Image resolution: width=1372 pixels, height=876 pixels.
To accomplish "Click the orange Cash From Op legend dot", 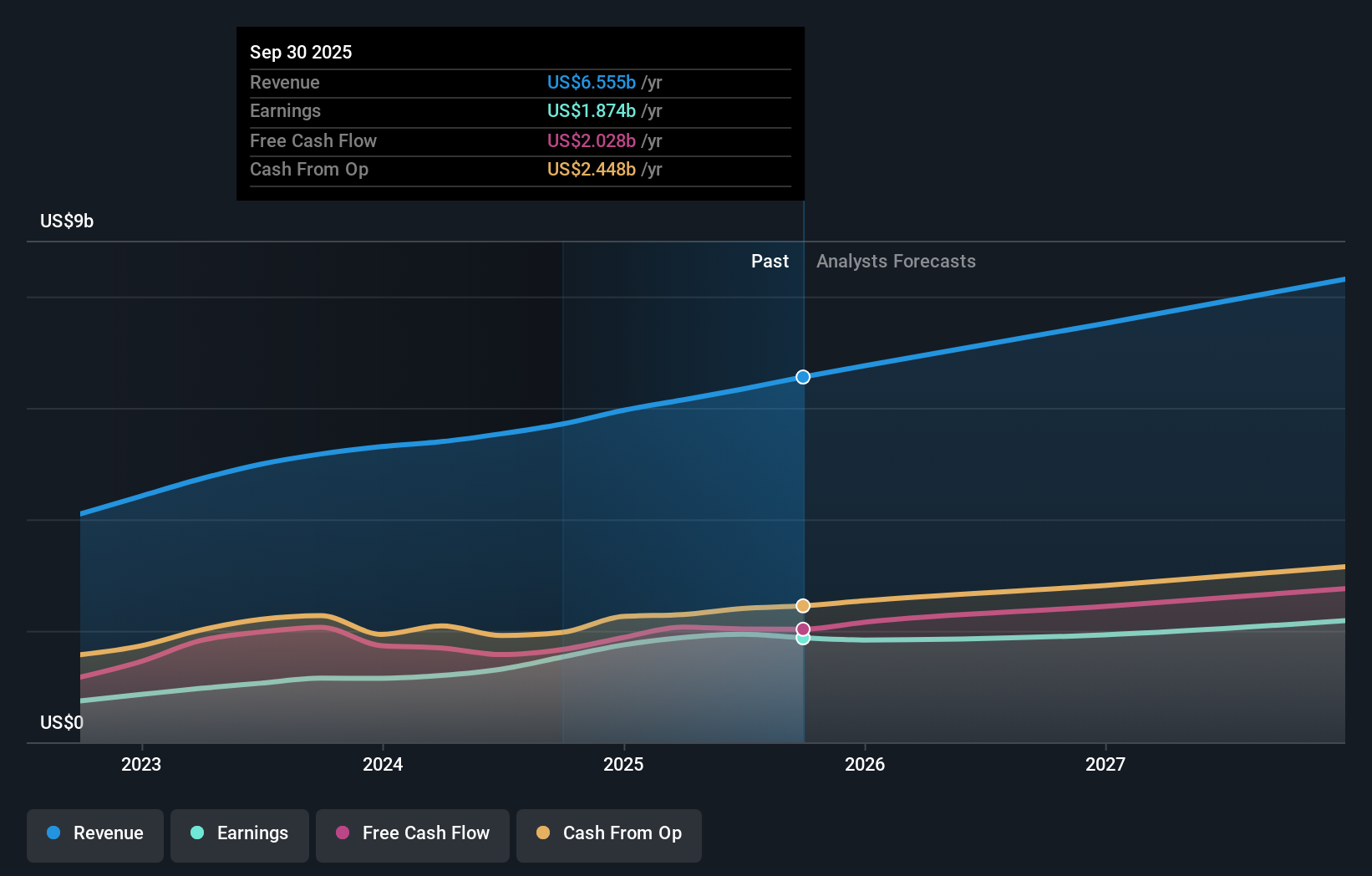I will pyautogui.click(x=543, y=833).
